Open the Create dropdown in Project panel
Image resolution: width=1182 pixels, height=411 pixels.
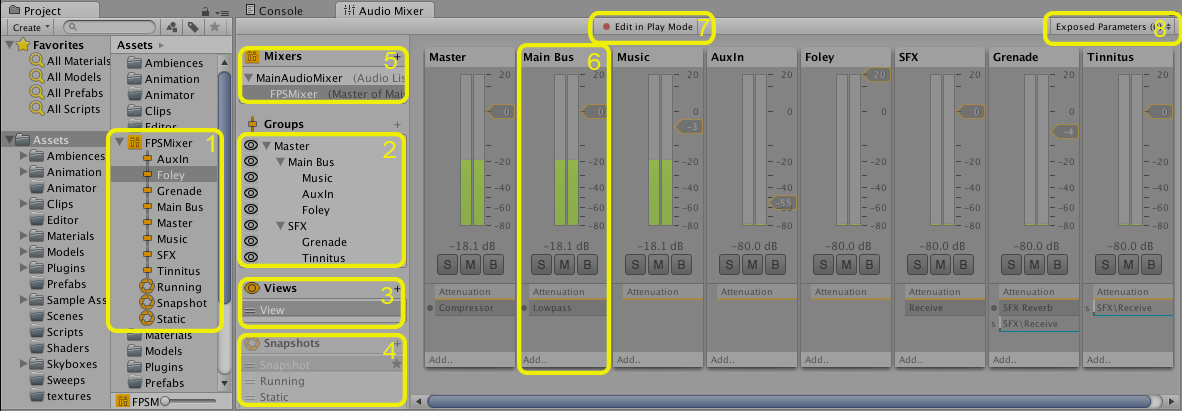click(31, 27)
